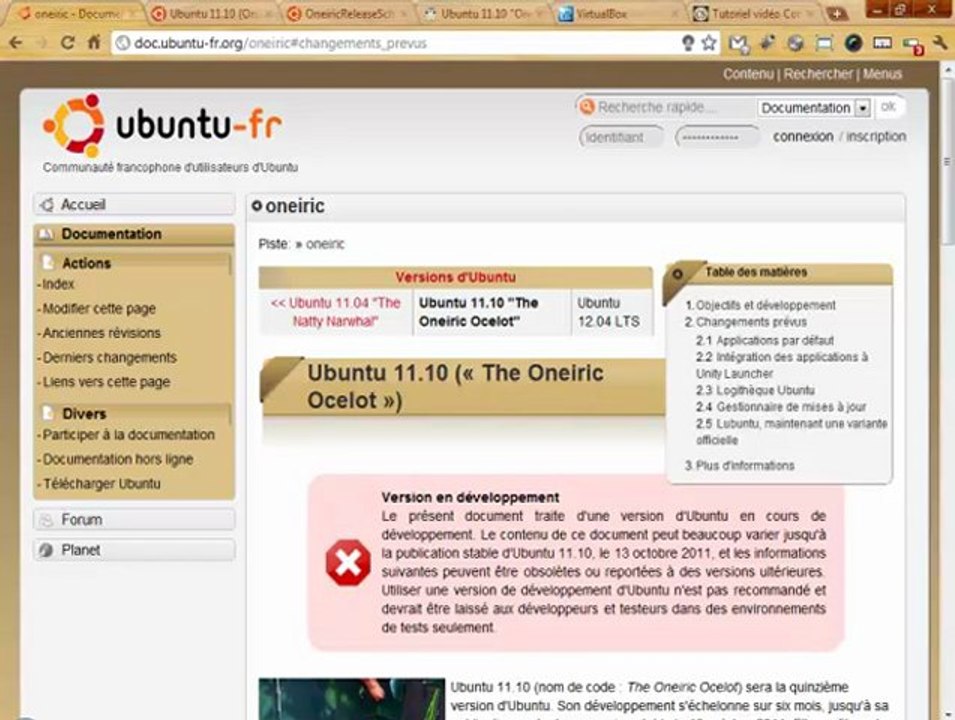Viewport: 955px width, 720px height.
Task: Open the Ubuntu 12.04 LTS link
Action: coord(608,312)
